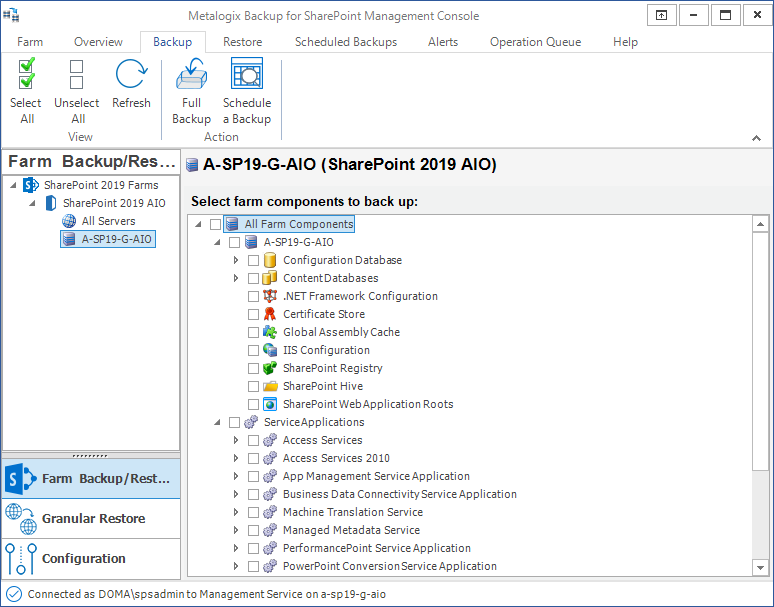The width and height of the screenshot is (774, 607).
Task: Click the SharePoint 2019 Farms icon
Action: (31, 185)
